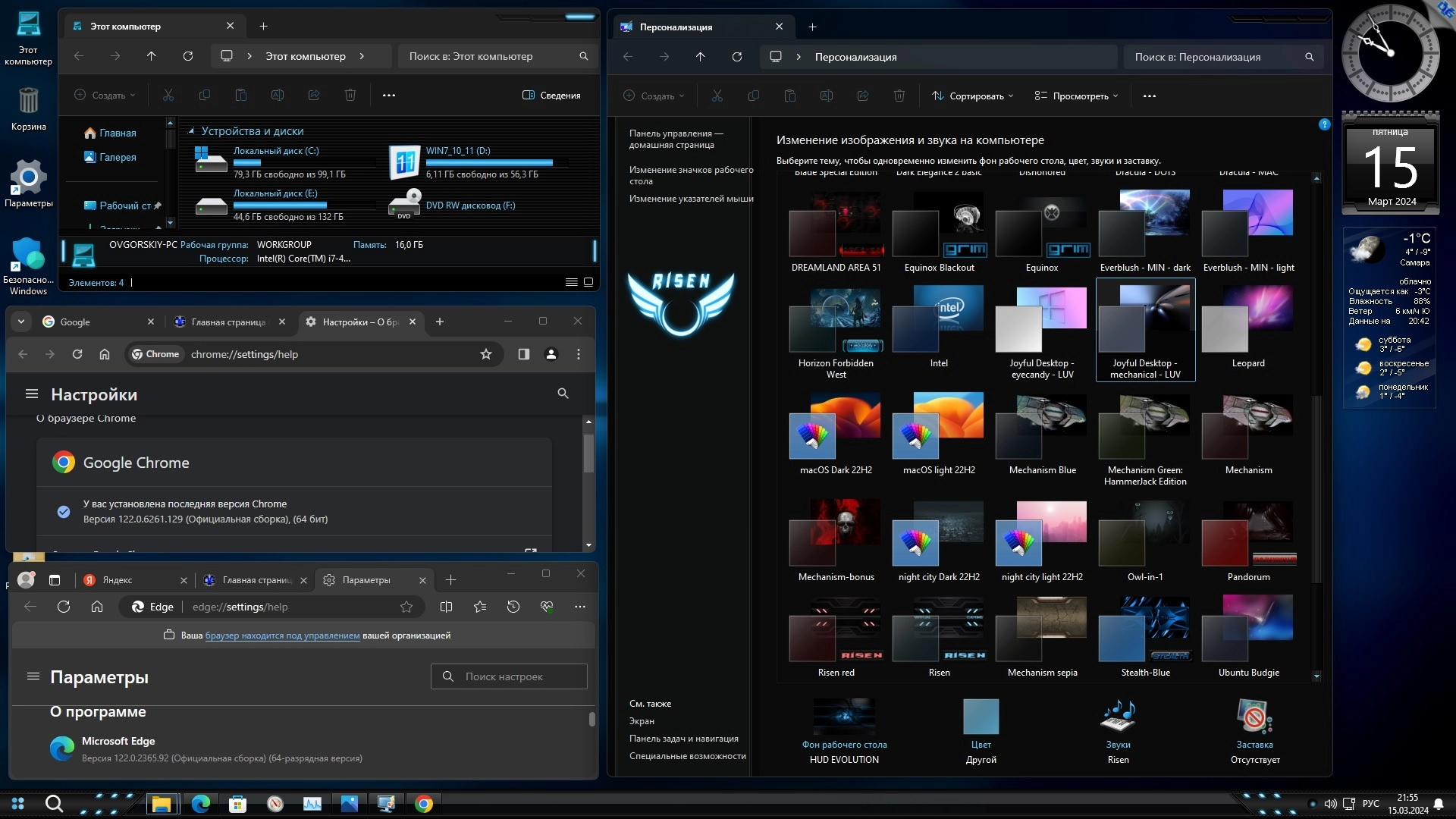The height and width of the screenshot is (819, 1456).
Task: Click Chrome bookmark star icon
Action: tap(486, 354)
